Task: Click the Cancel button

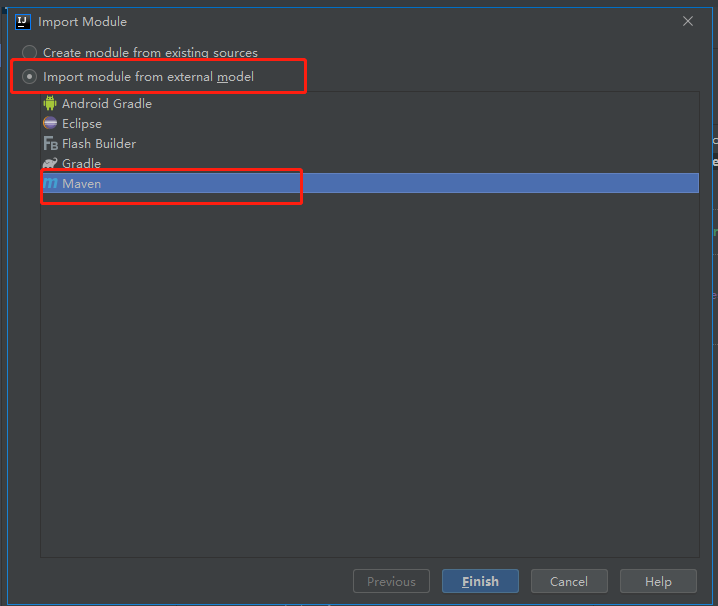Action: (569, 581)
